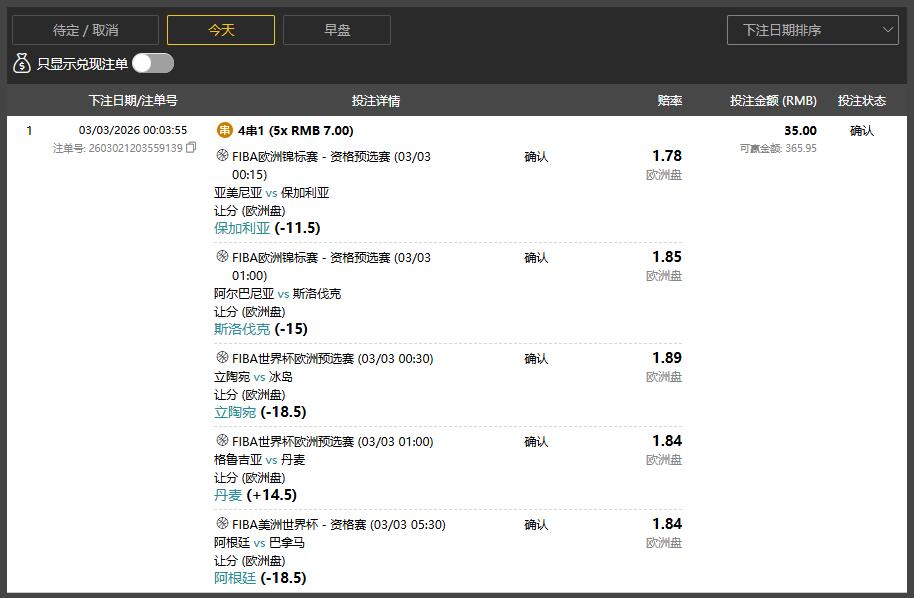Open the 下注日期排序 sort dropdown
Screen dimensions: 914x598
pos(812,30)
